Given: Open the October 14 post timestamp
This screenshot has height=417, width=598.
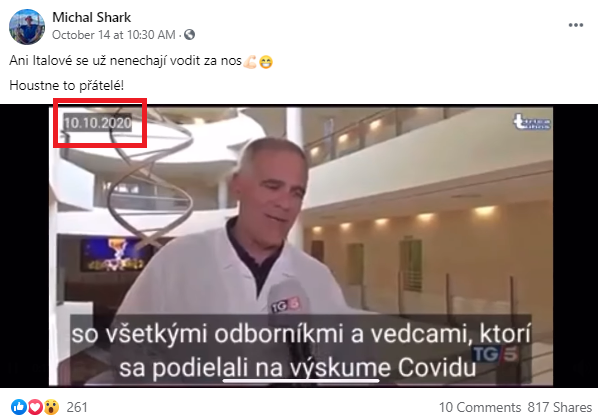Looking at the screenshot, I should 114,35.
